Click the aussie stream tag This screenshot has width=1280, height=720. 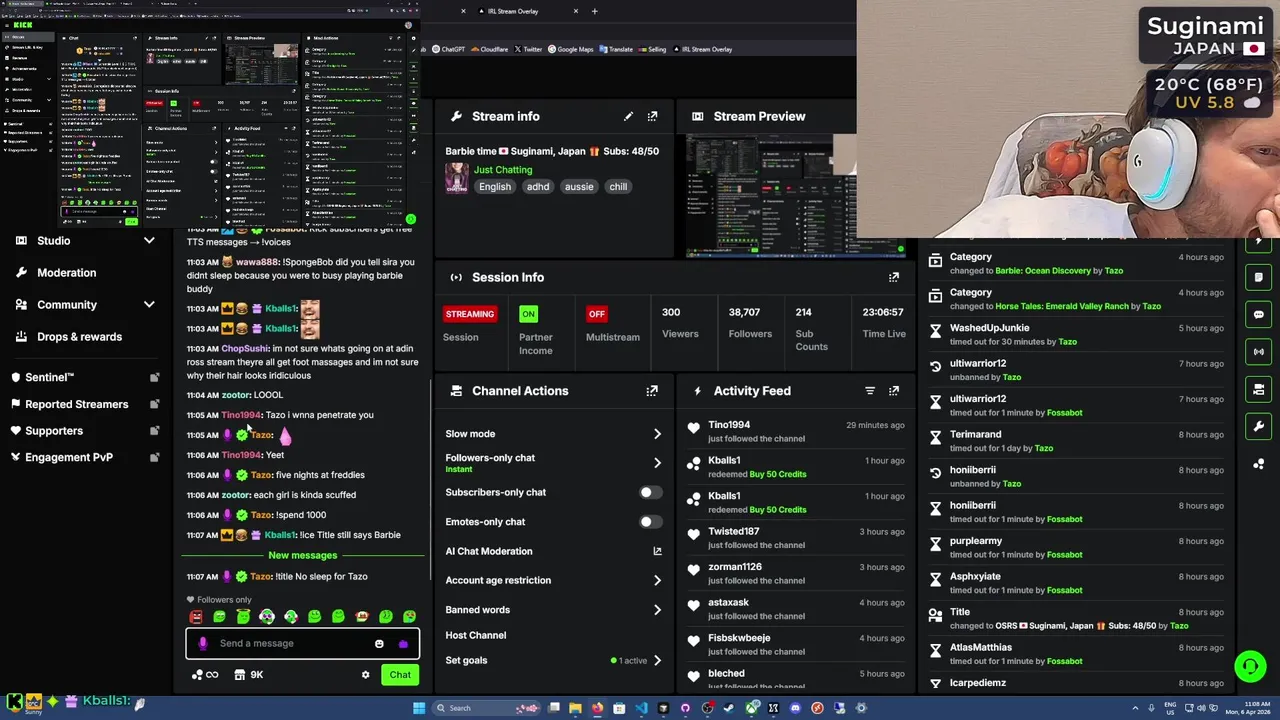point(579,187)
